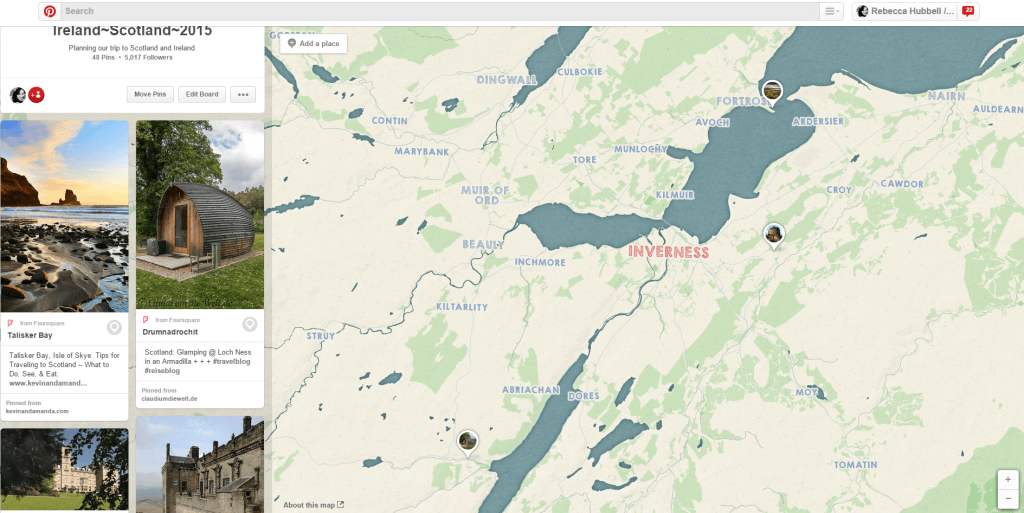Click the Ireland~Scotland~2015 board title

coord(132,31)
